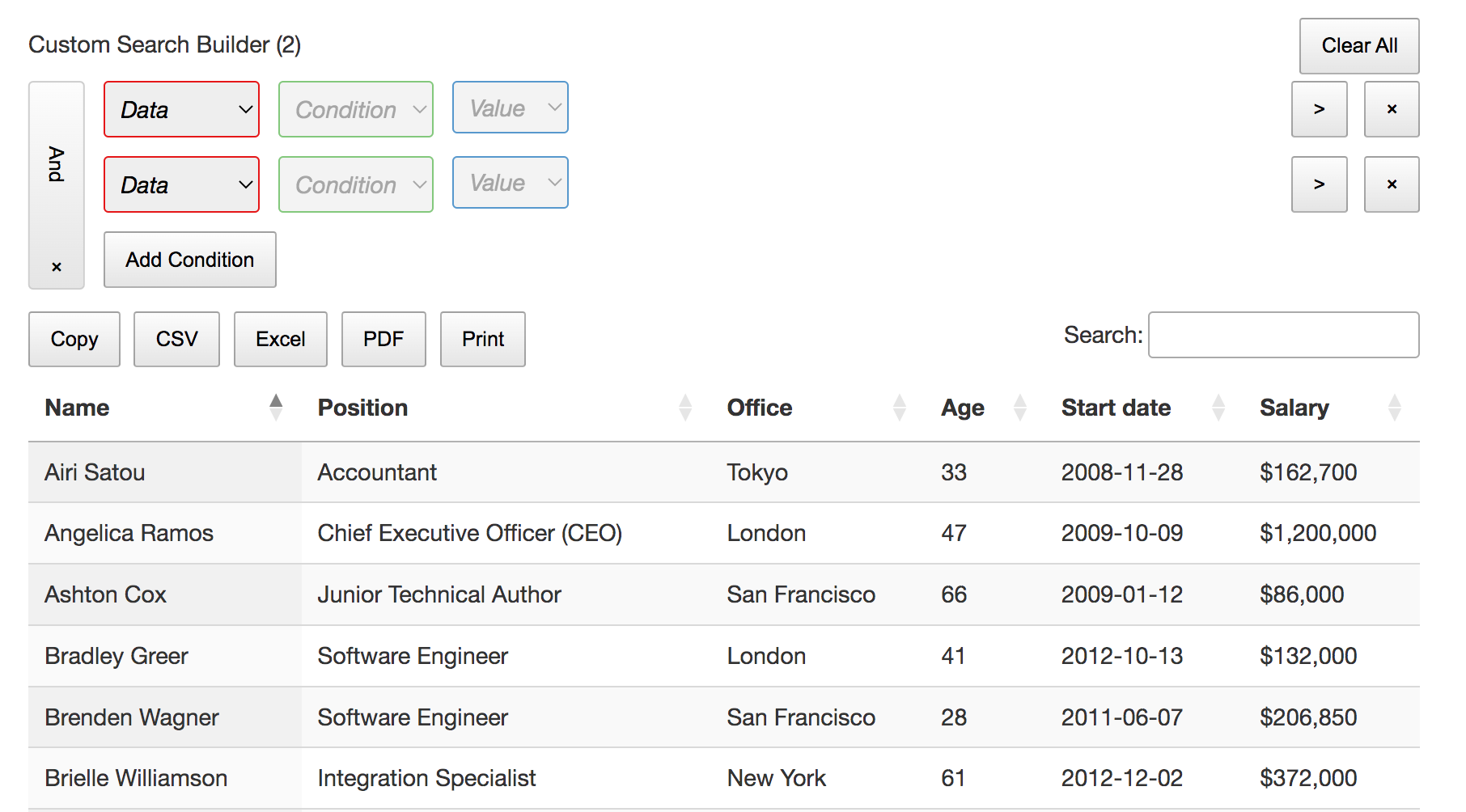1466x812 pixels.
Task: Export the table as PDF
Action: tap(383, 339)
